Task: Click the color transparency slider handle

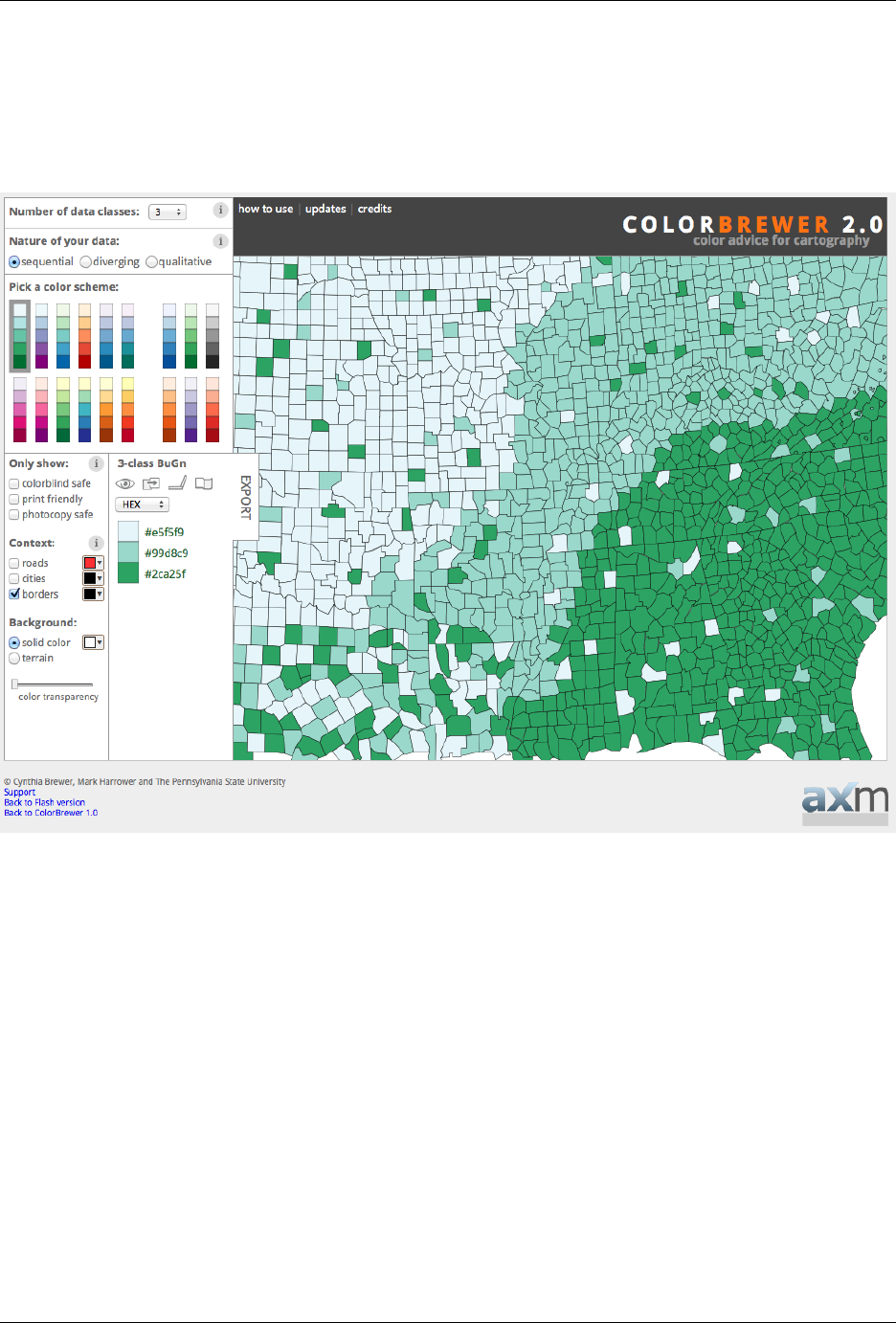Action: tap(14, 684)
